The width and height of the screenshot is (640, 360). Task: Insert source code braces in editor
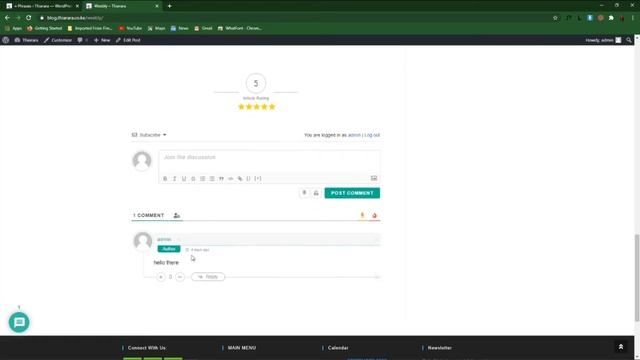pyautogui.click(x=249, y=179)
